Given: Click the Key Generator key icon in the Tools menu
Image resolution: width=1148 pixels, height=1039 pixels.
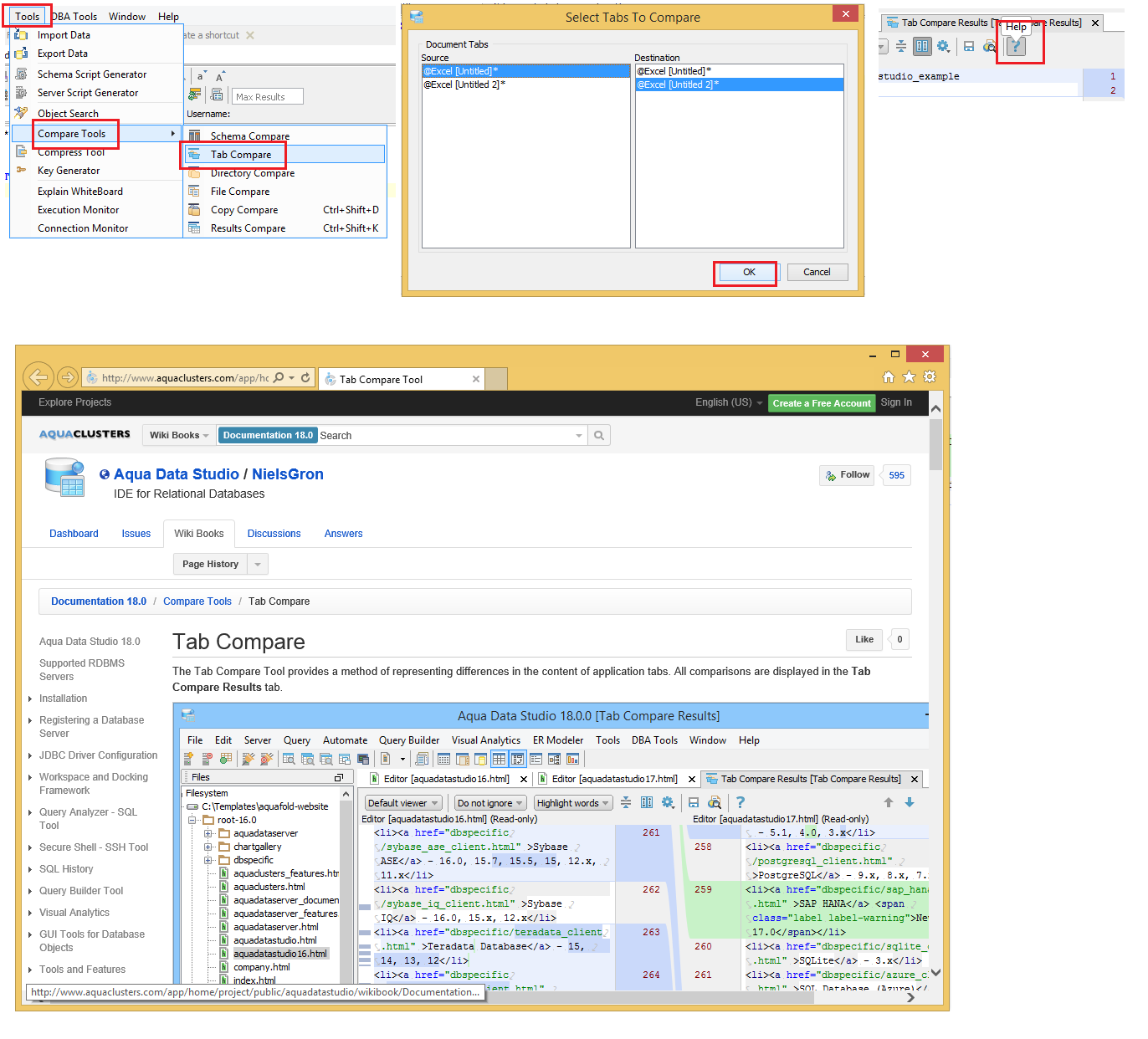Looking at the screenshot, I should pos(22,170).
